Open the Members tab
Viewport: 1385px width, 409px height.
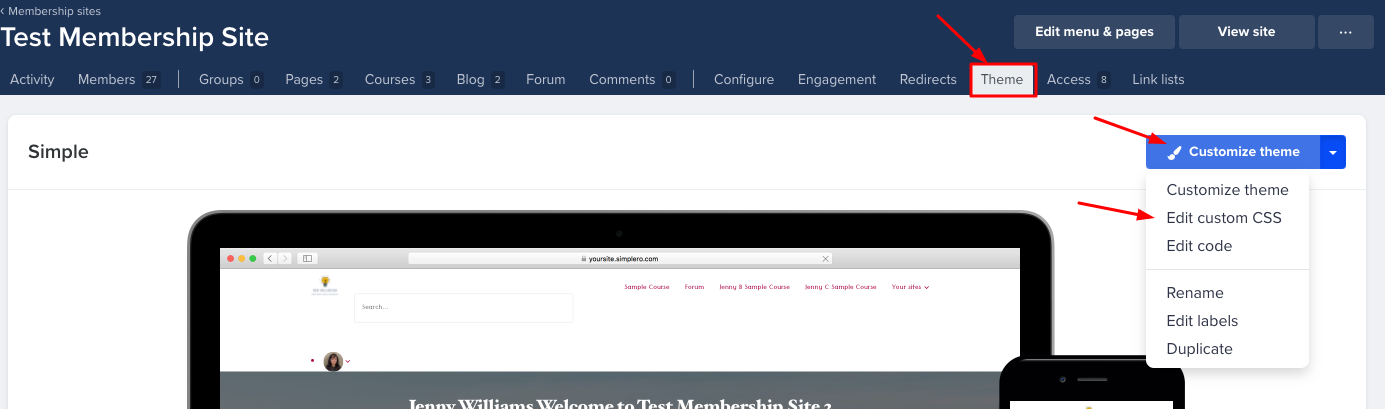coord(118,79)
